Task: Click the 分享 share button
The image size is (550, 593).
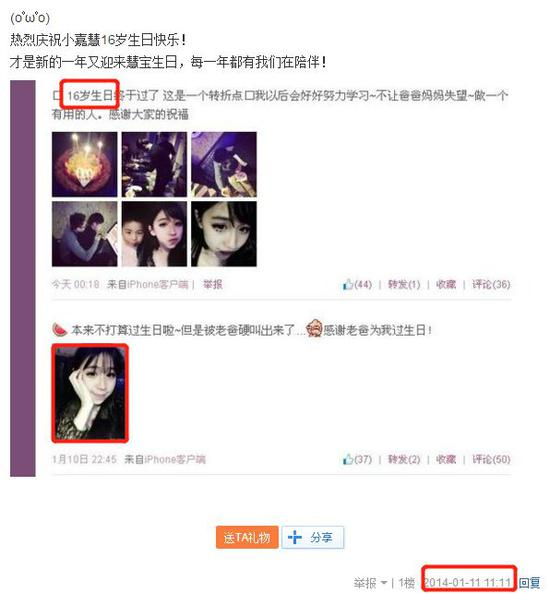Action: (312, 537)
